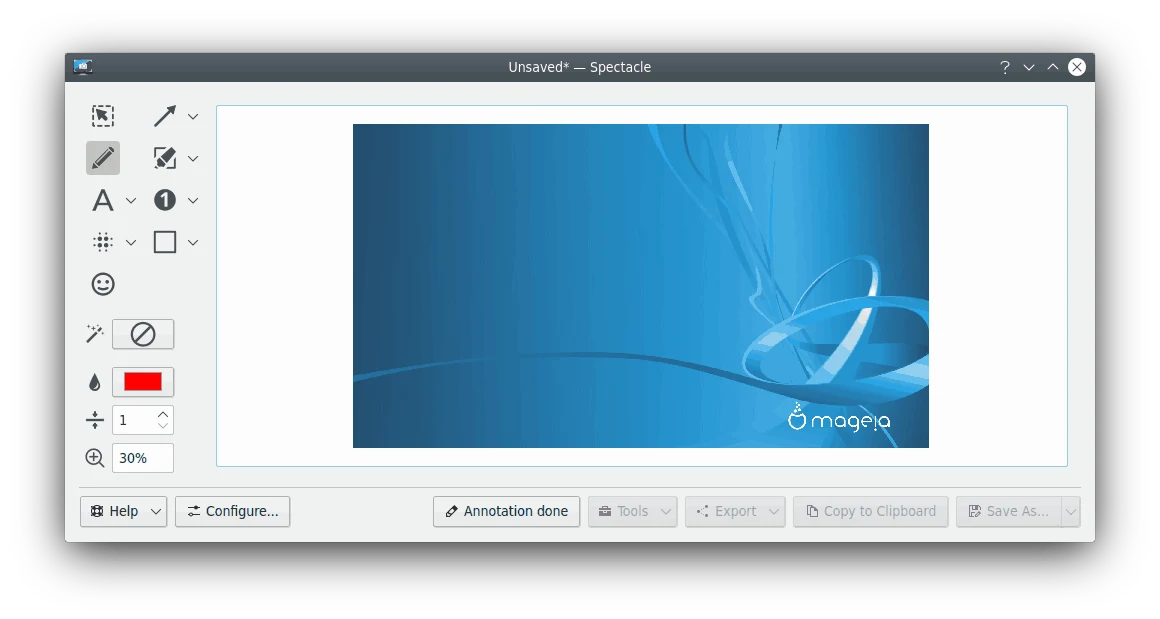This screenshot has width=1160, height=619.
Task: Finish with Annotation done button
Action: (x=507, y=511)
